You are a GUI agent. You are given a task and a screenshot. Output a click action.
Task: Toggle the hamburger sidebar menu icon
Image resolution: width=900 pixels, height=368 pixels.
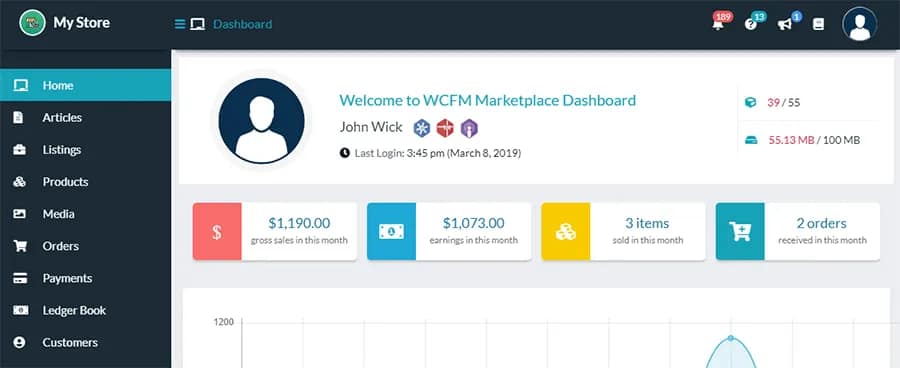coord(180,24)
